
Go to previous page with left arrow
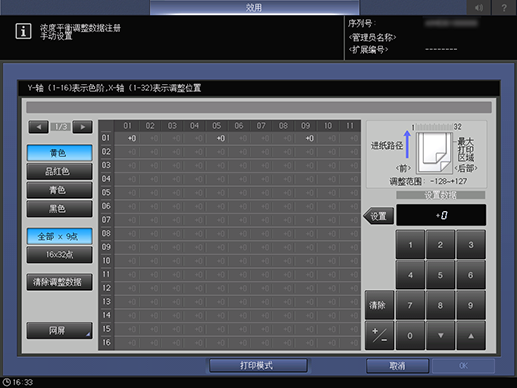tap(38, 127)
